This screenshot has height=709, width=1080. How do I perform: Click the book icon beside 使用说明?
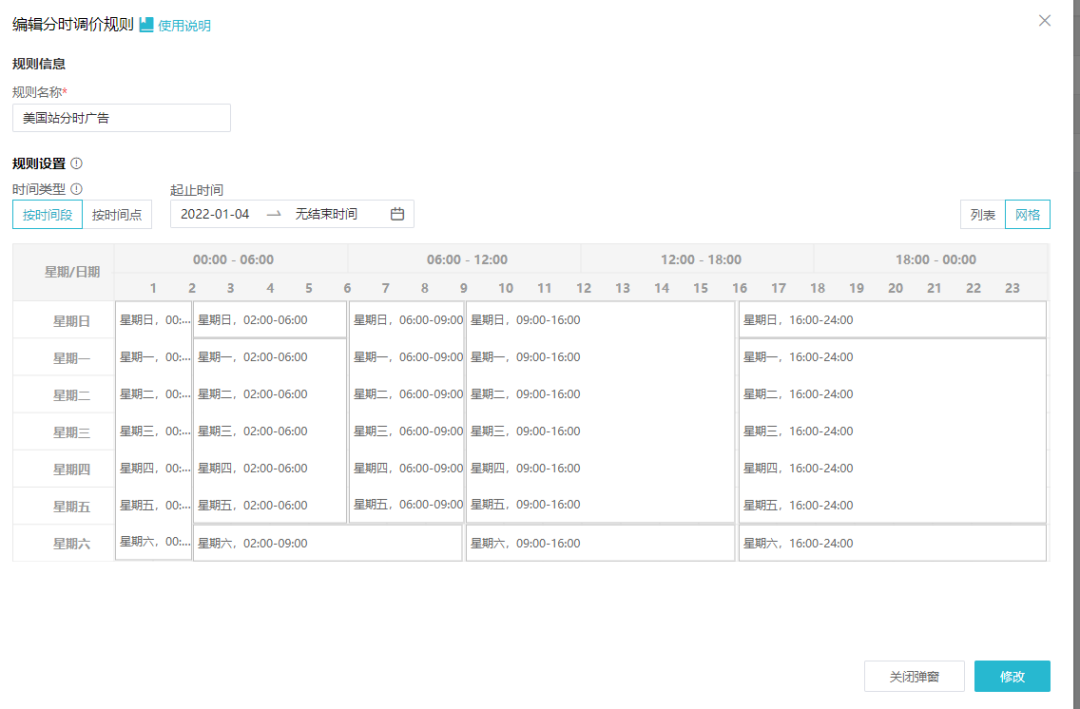click(144, 24)
